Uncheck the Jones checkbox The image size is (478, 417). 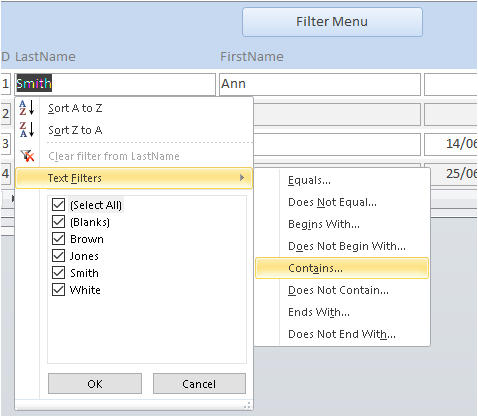click(x=58, y=256)
